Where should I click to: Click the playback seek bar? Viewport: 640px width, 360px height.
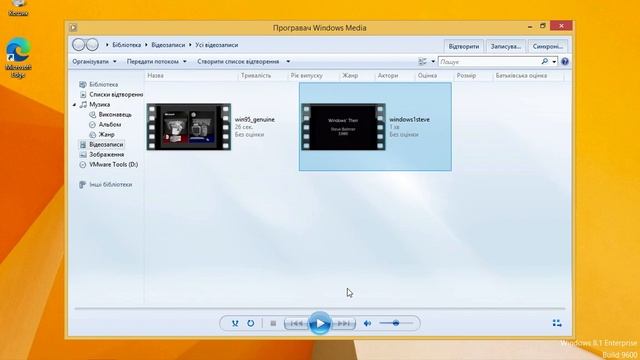[320, 309]
